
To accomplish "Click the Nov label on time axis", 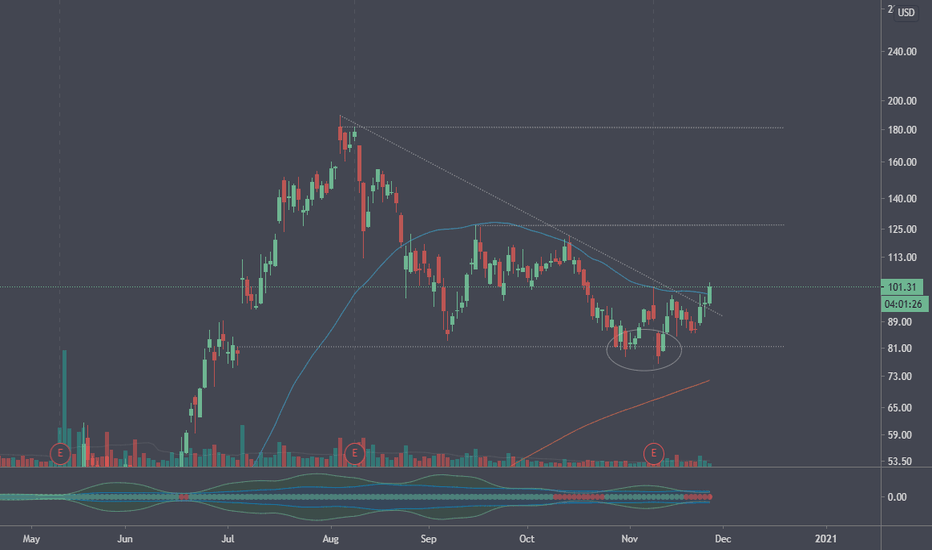I will click(x=629, y=539).
